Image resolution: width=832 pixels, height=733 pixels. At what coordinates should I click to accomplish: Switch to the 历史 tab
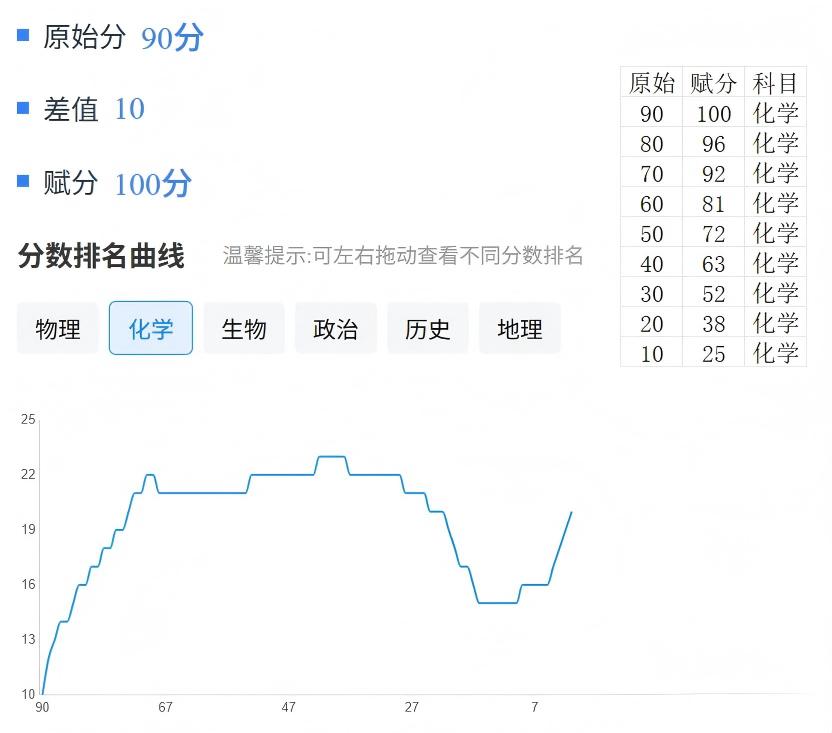click(427, 329)
